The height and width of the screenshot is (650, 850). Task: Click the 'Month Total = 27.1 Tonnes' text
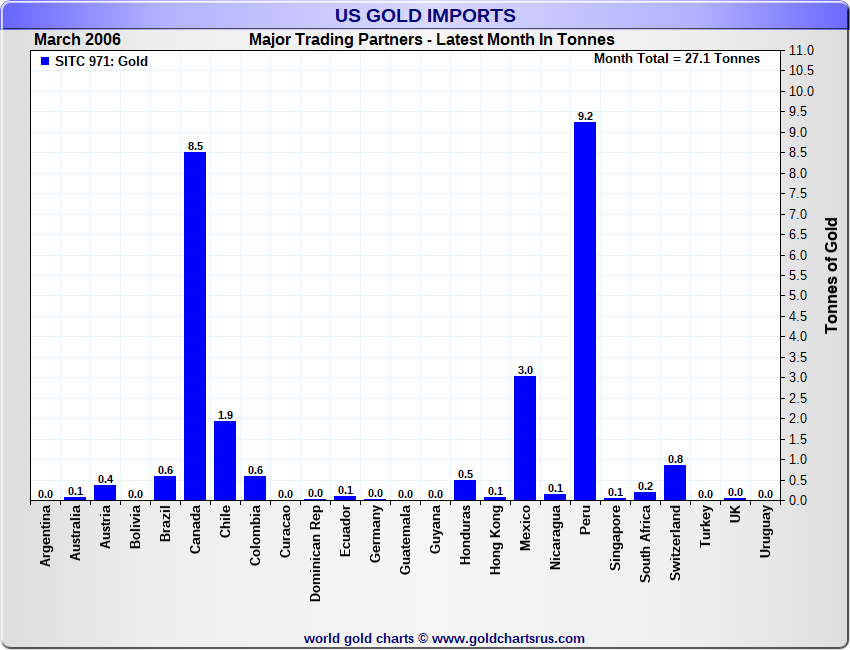click(677, 59)
